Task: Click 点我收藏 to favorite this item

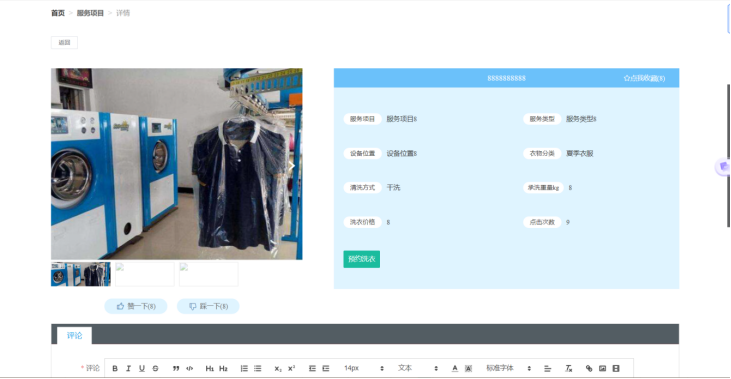Action: 644,78
